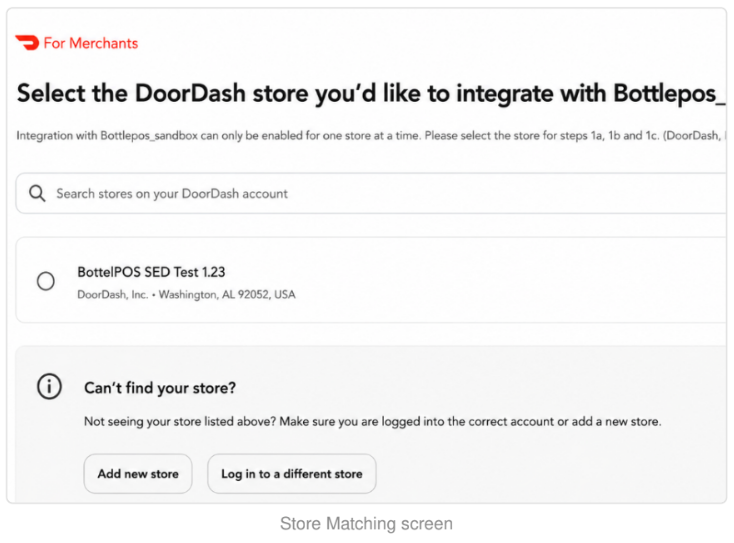Screen dimensions: 734x543
Task: Click the Select the DoorDash store heading
Action: tap(371, 93)
